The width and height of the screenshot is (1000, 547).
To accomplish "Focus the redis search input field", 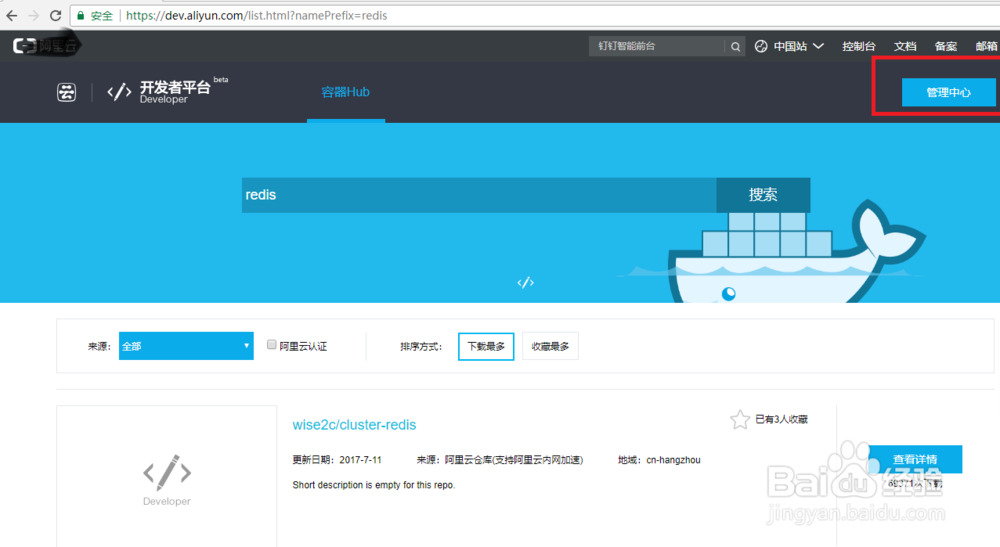I will pyautogui.click(x=479, y=195).
